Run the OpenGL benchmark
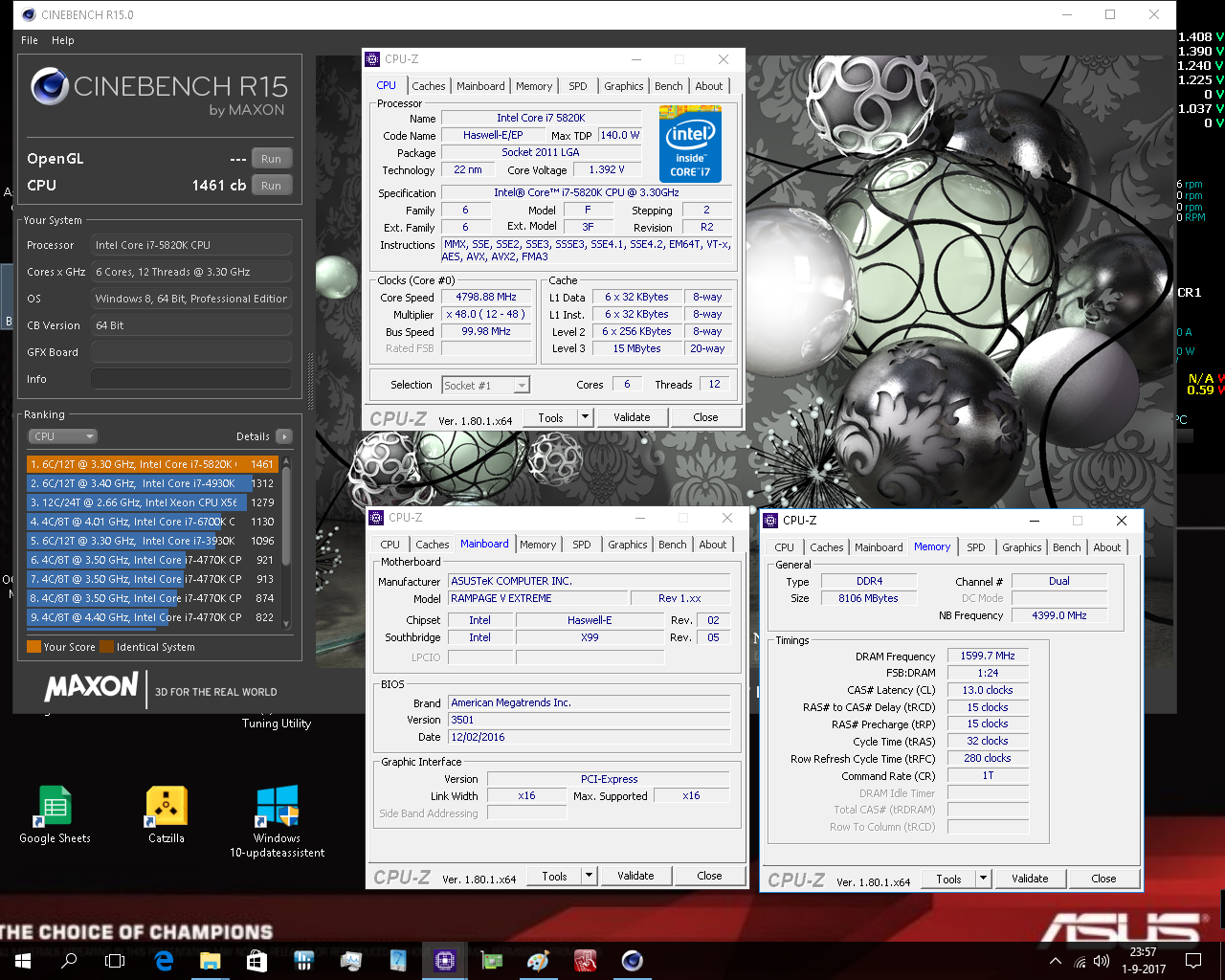This screenshot has height=980, width=1225. tap(271, 159)
